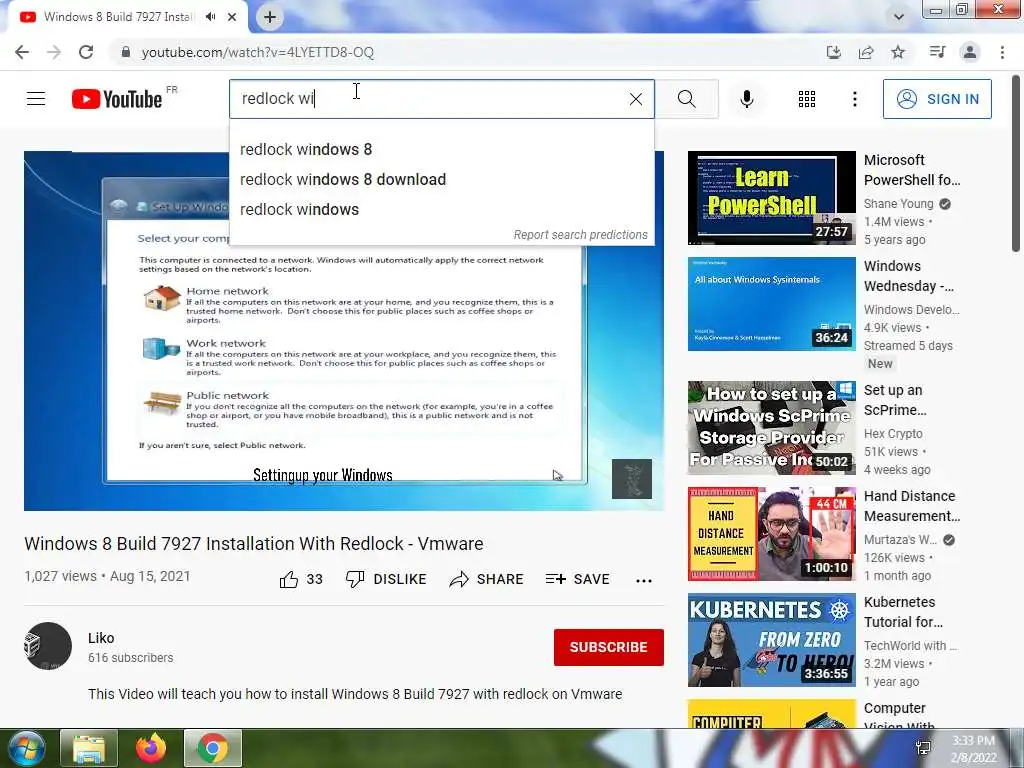This screenshot has width=1024, height=768.
Task: Click the Hex Crypto channel name
Action: tap(893, 434)
